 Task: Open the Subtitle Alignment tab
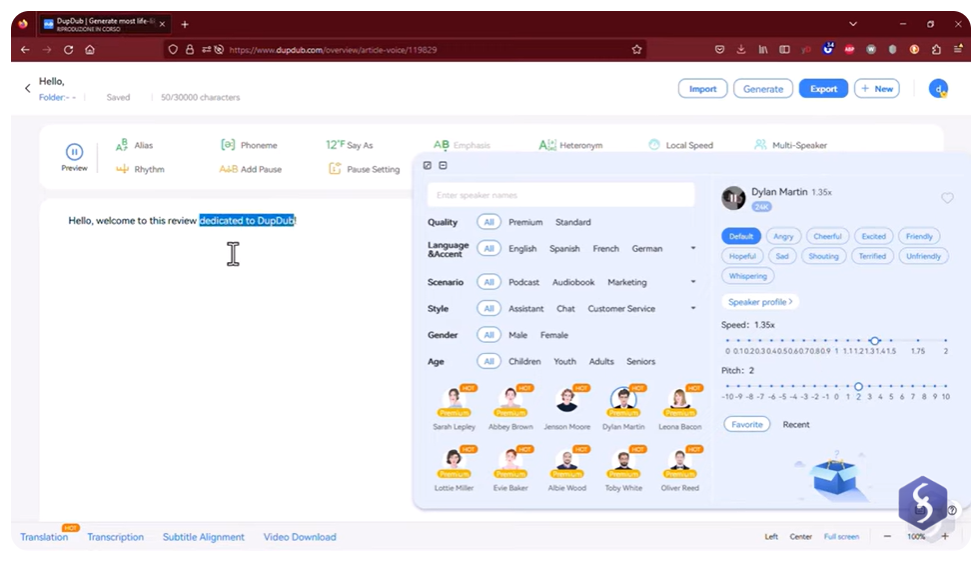point(204,537)
